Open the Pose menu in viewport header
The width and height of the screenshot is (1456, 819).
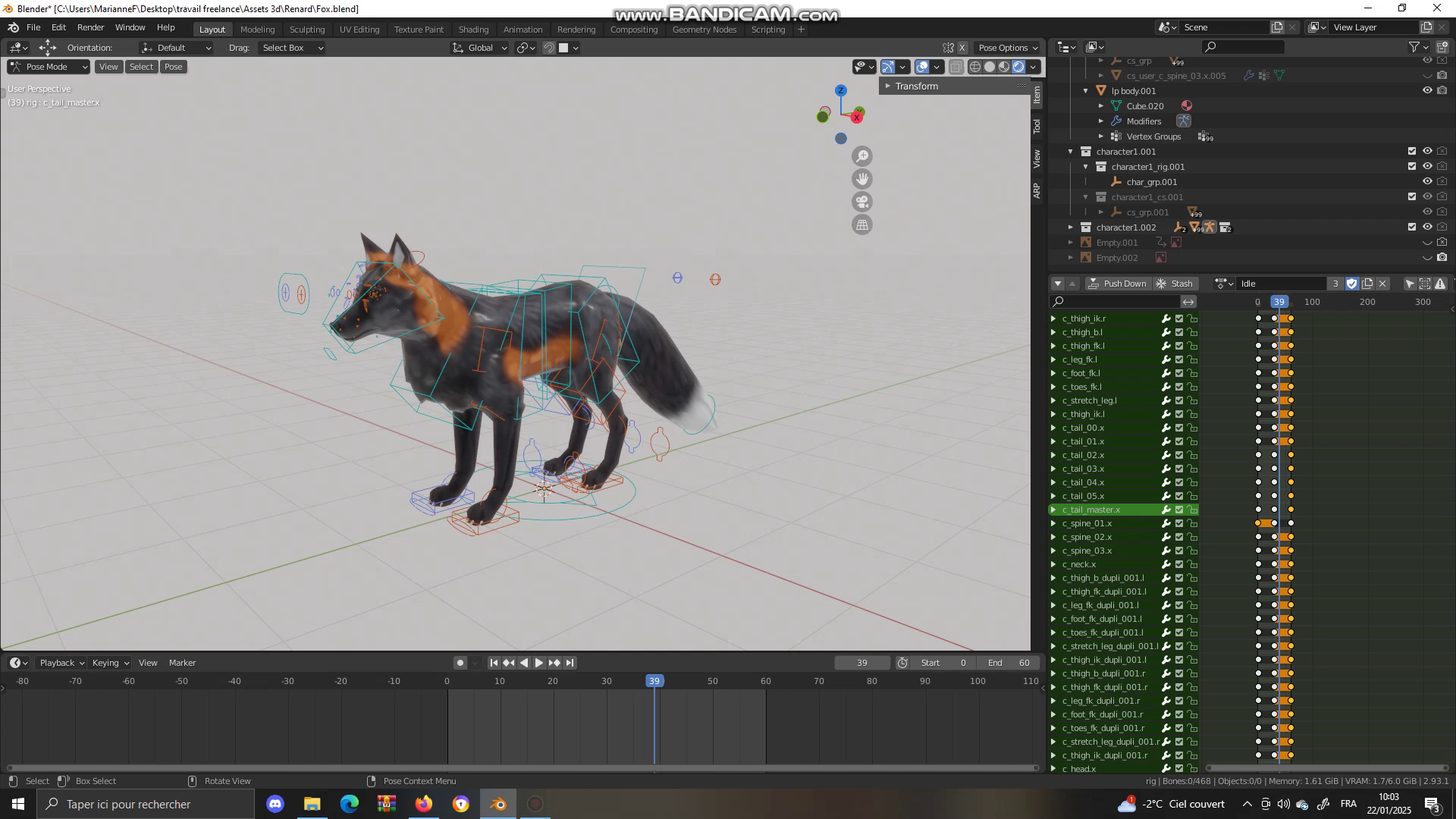click(174, 67)
